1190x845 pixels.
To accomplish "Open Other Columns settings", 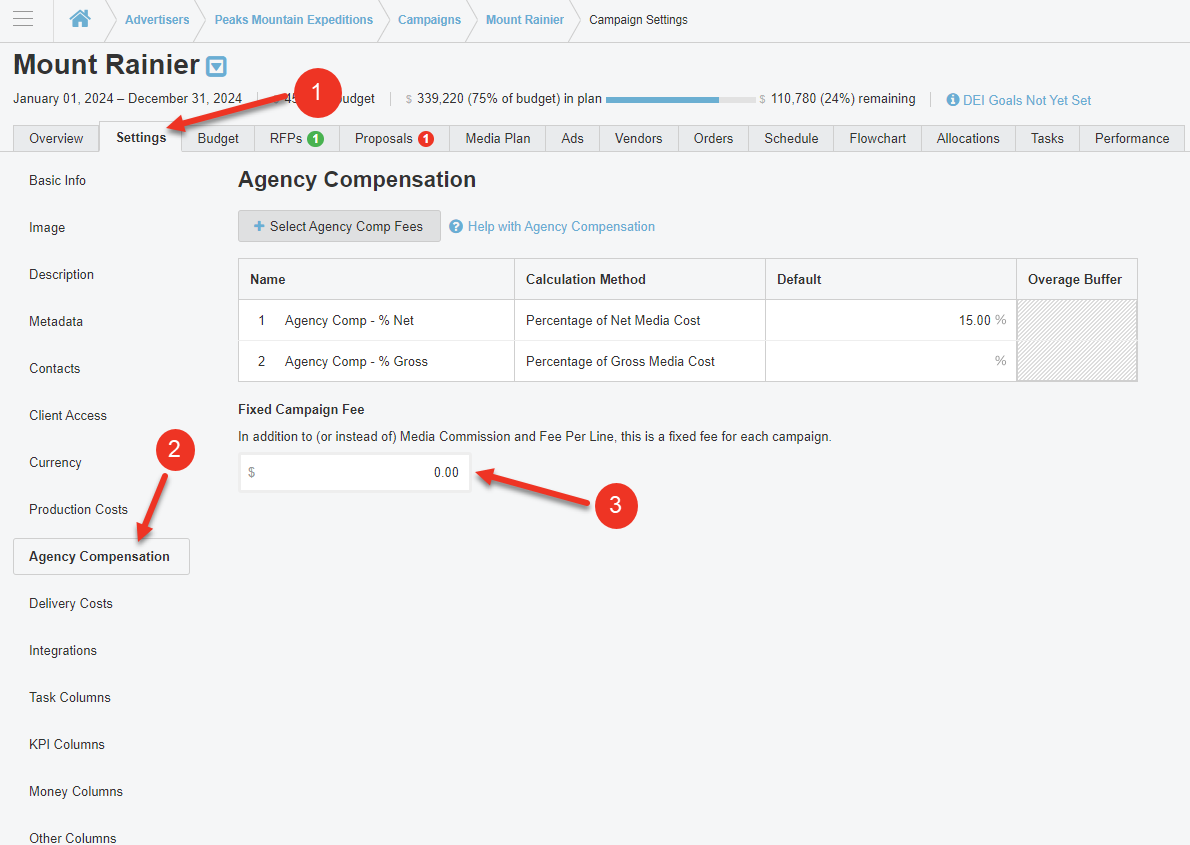I will tap(73, 838).
